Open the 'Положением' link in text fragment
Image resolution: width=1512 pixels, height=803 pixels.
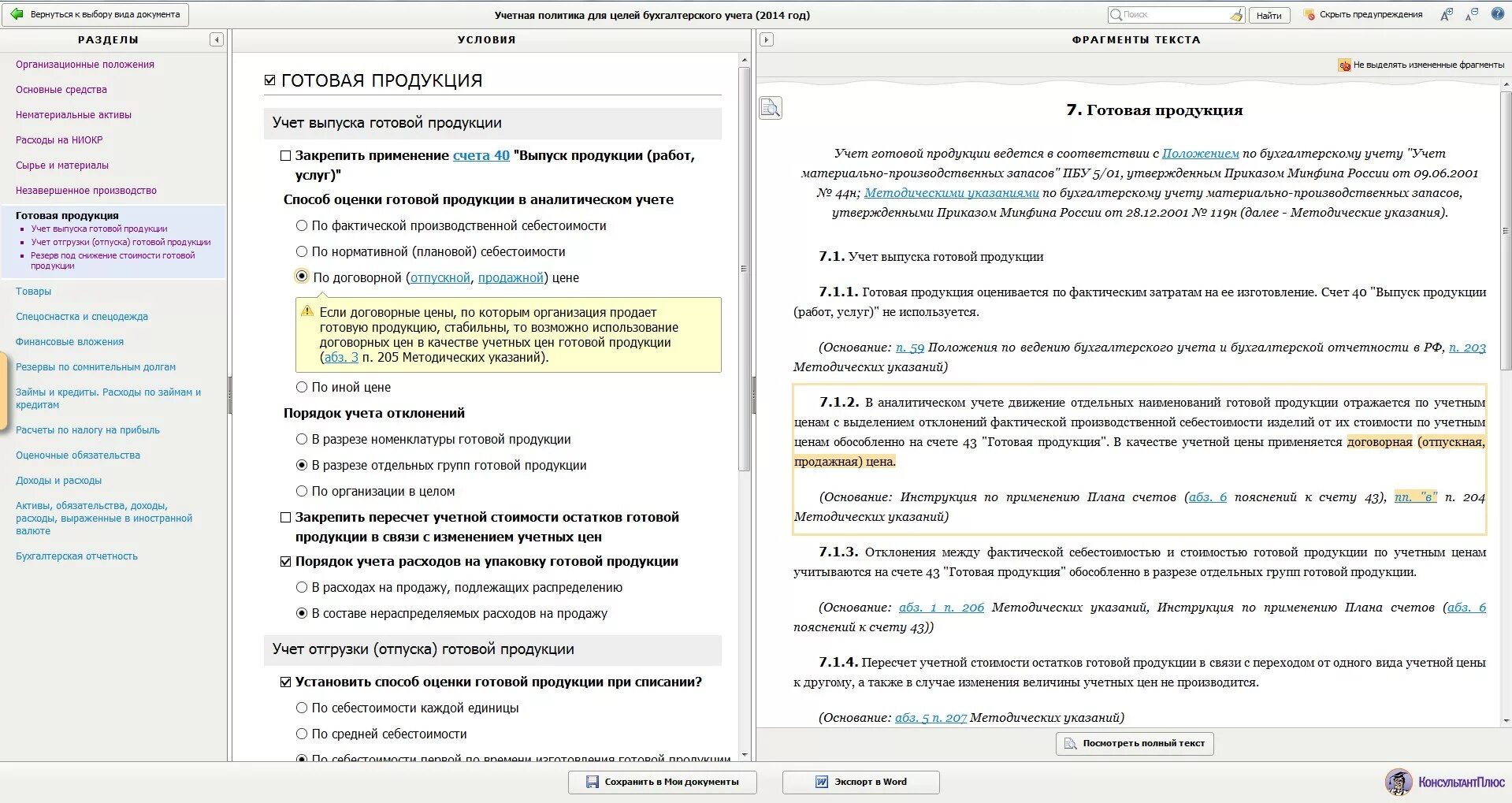[1200, 154]
